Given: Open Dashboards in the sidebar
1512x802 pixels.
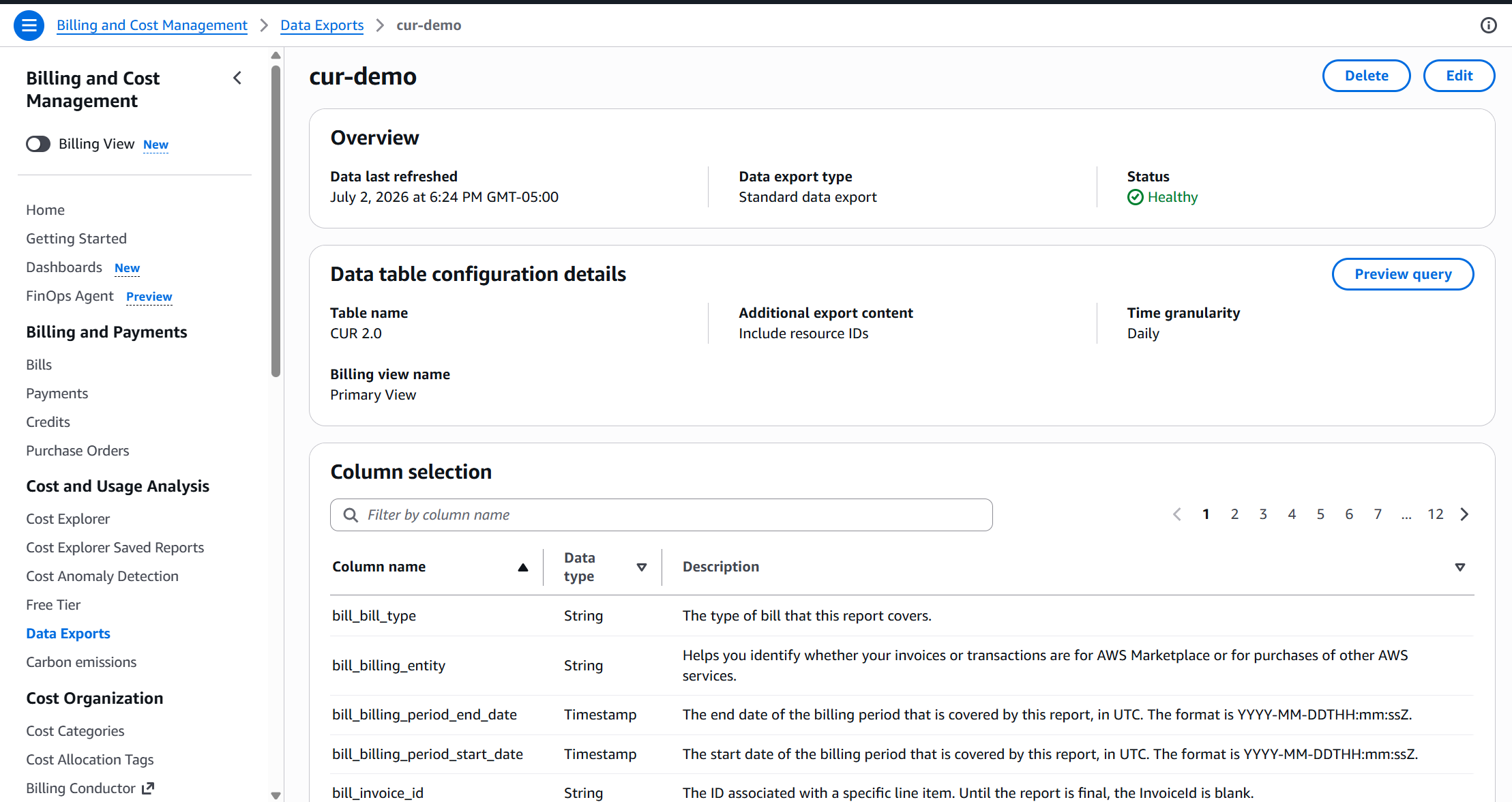Looking at the screenshot, I should click(x=64, y=267).
